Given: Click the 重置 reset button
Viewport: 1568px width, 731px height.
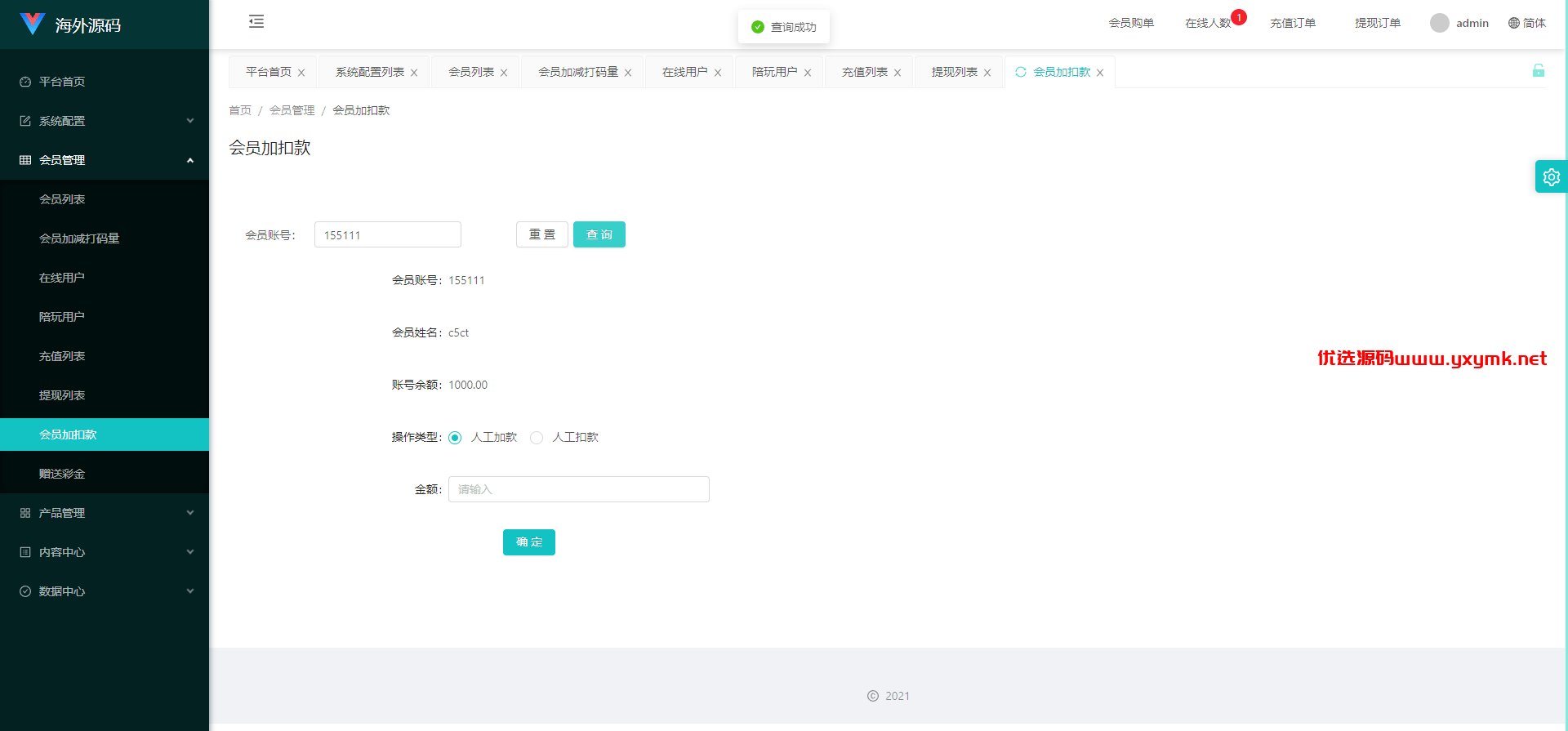Looking at the screenshot, I should tap(542, 234).
